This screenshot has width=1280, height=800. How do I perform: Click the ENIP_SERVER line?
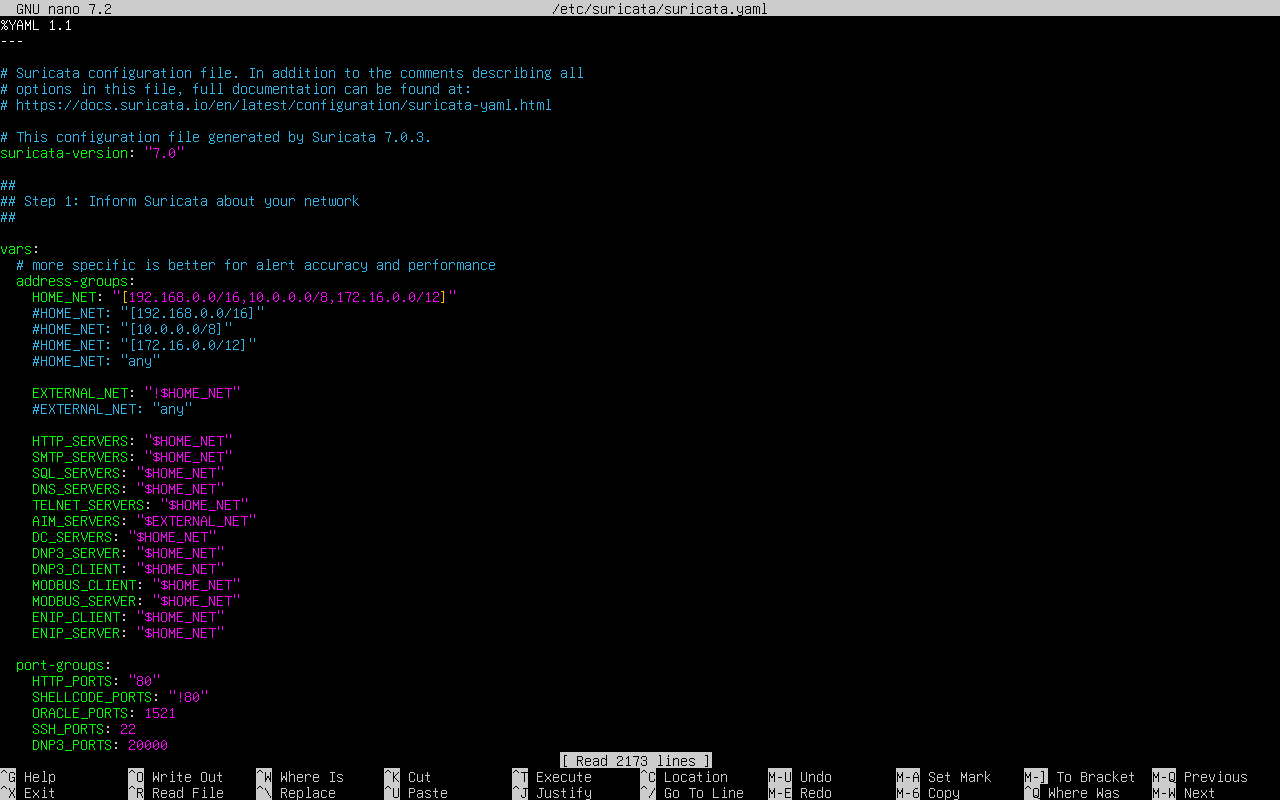(128, 633)
